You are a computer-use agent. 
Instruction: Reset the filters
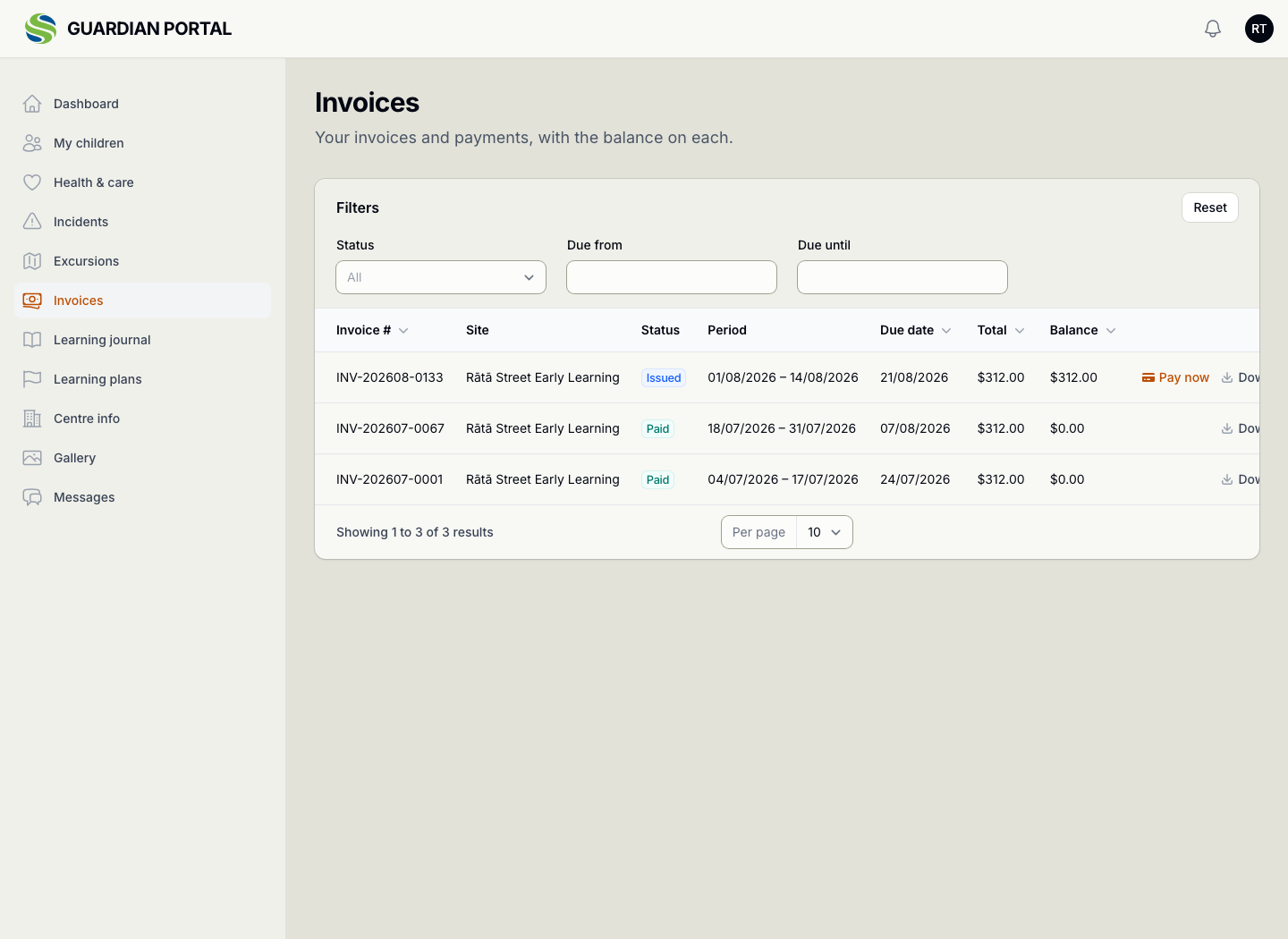click(x=1210, y=207)
